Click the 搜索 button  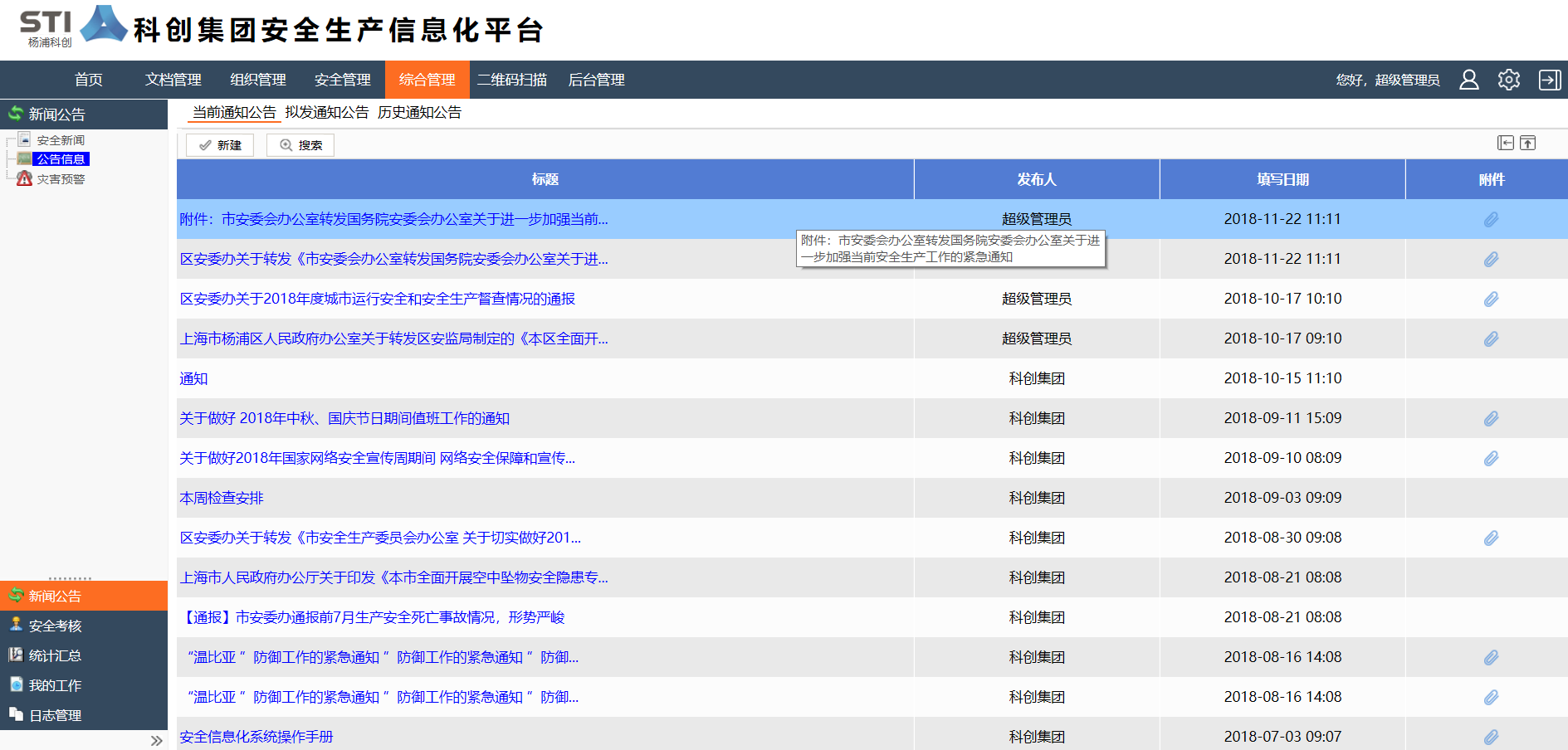click(x=300, y=145)
